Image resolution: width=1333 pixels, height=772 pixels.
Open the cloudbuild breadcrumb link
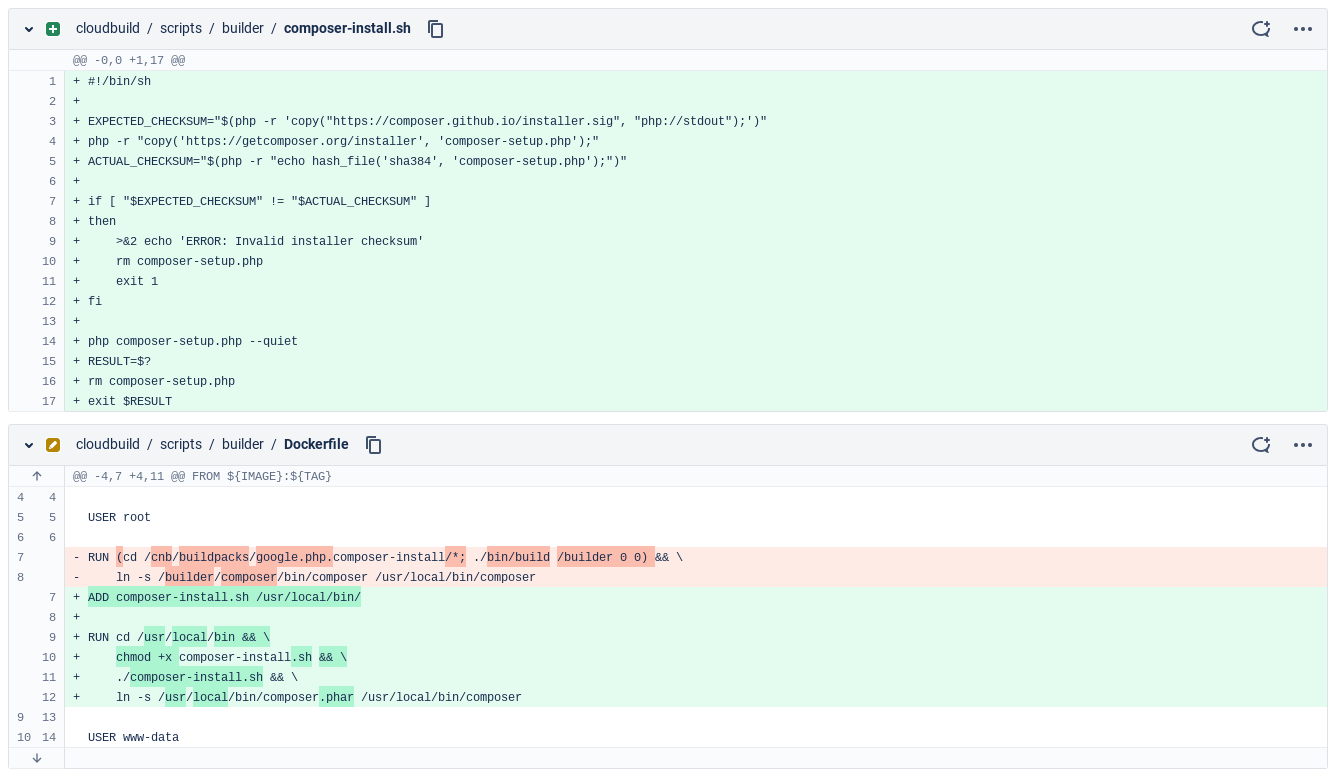pos(108,29)
